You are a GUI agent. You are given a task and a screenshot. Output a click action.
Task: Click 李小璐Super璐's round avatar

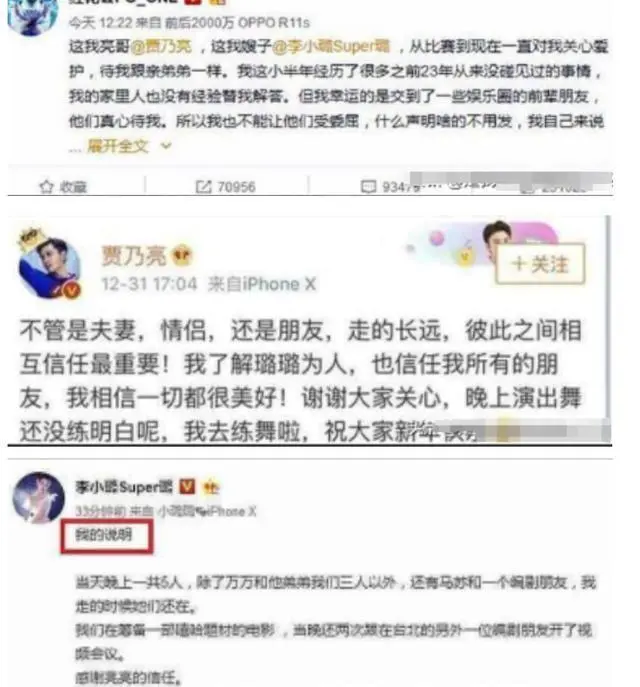[38, 497]
